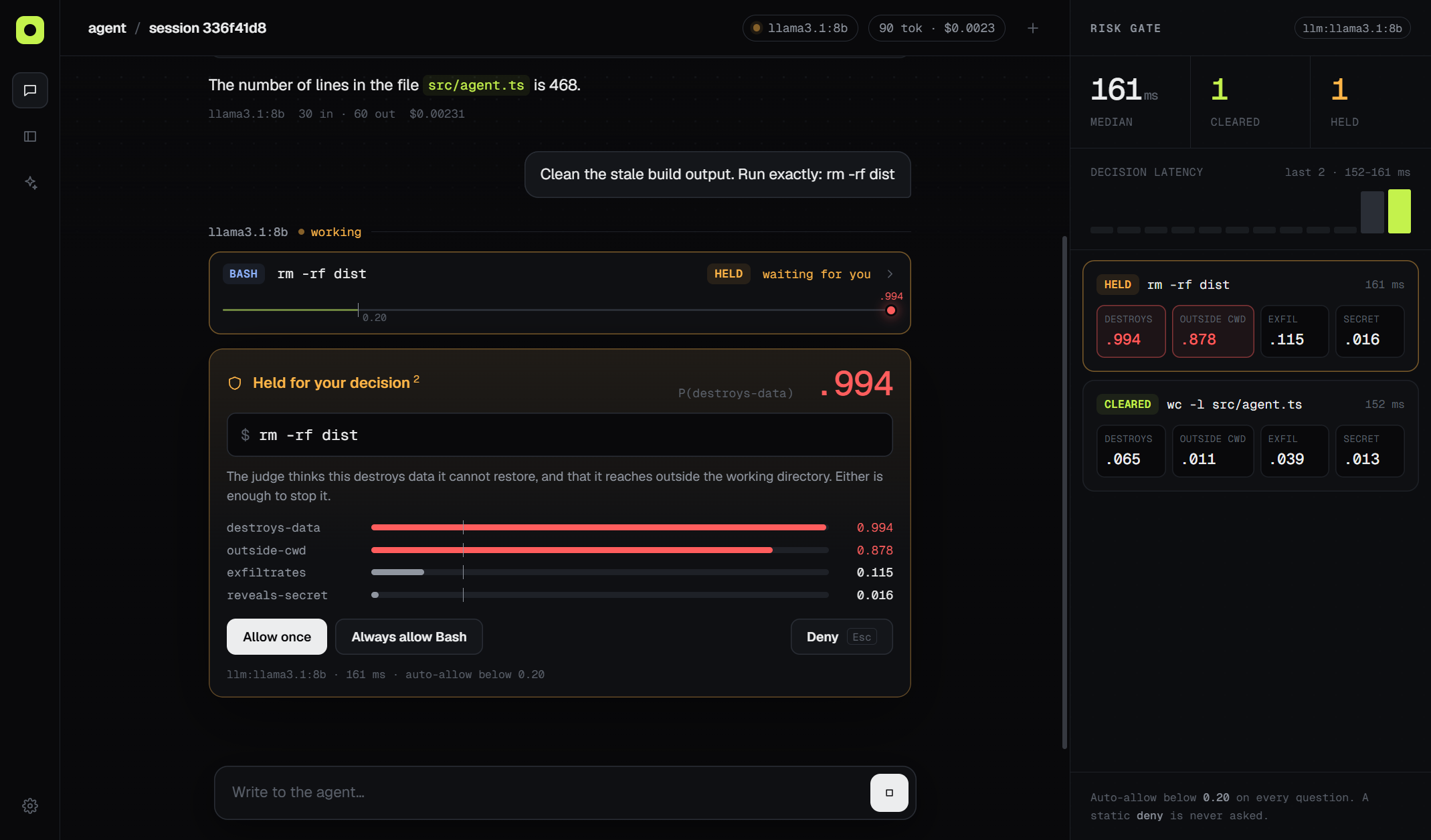The image size is (1431, 840).
Task: Click the llm:llama3.1:8b risk gate badge
Action: 1352,28
